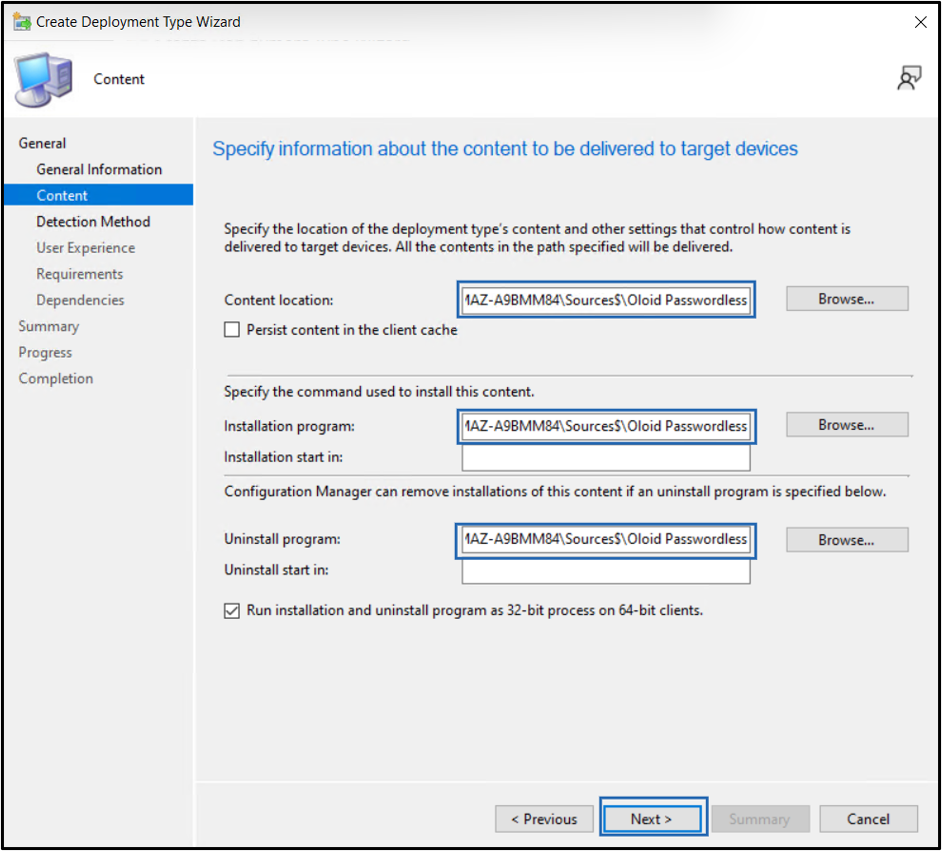Viewport: 942px width, 851px height.
Task: Click the feedback person icon at top right
Action: (x=909, y=78)
